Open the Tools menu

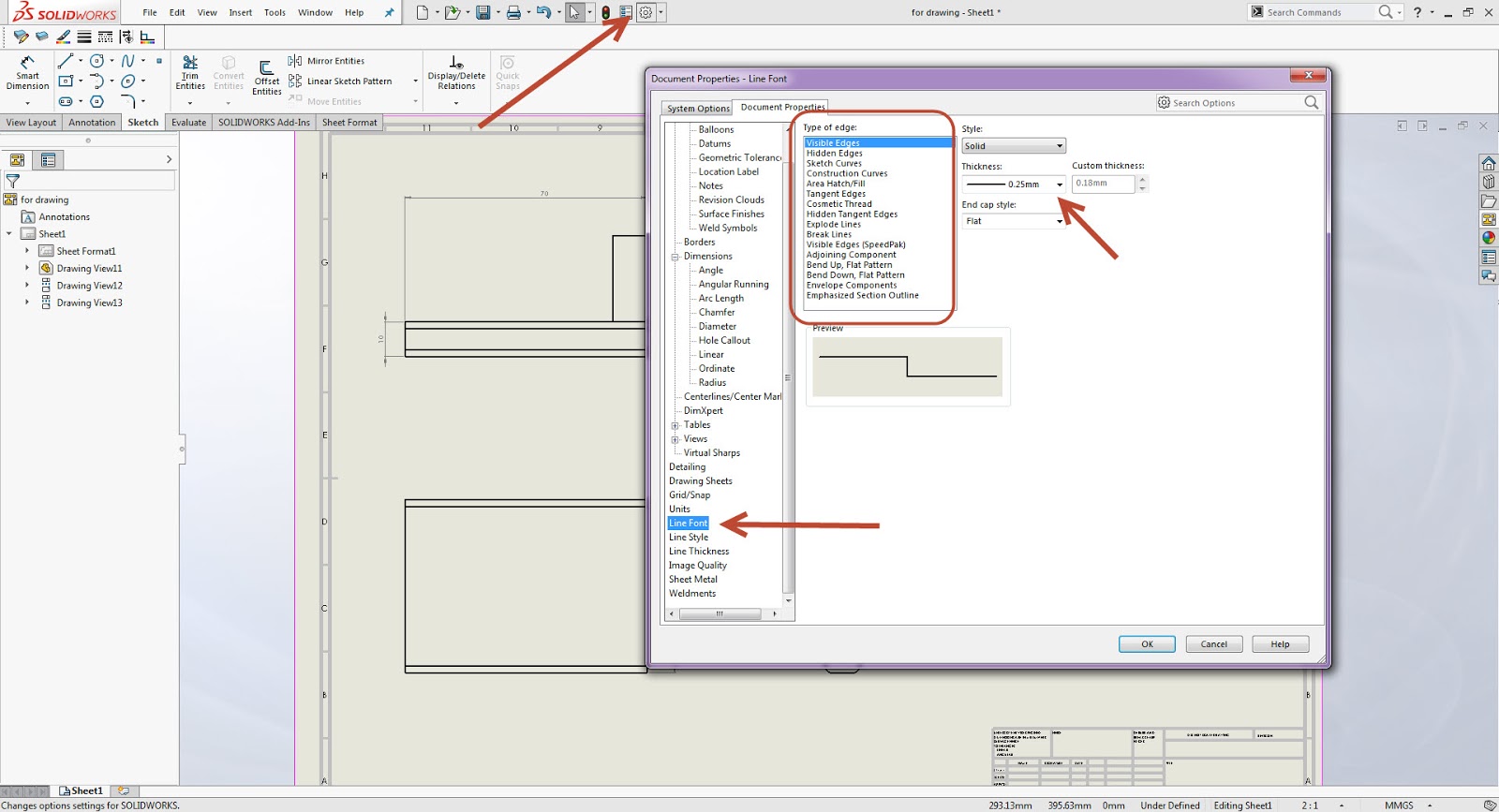[x=275, y=12]
